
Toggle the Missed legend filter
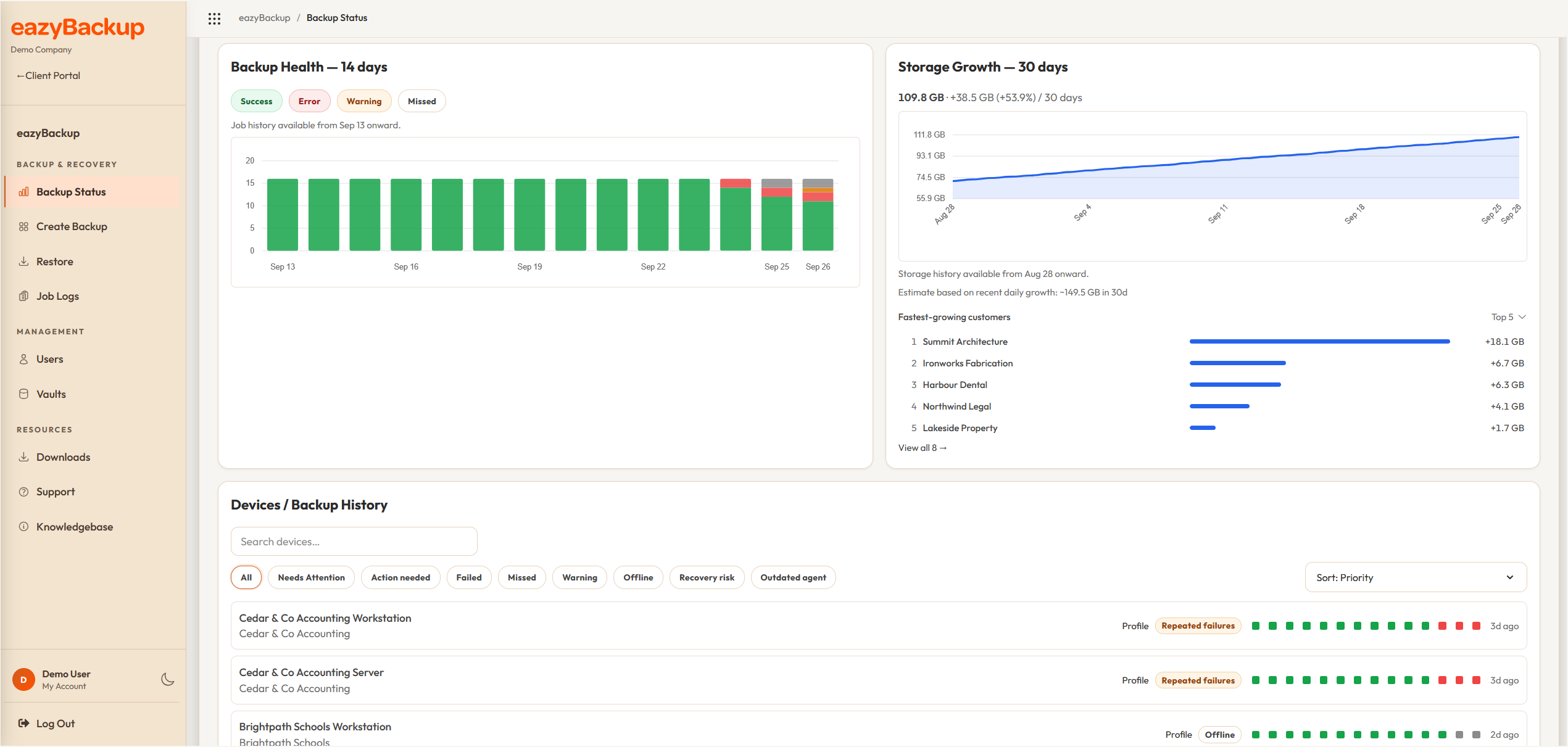click(421, 101)
